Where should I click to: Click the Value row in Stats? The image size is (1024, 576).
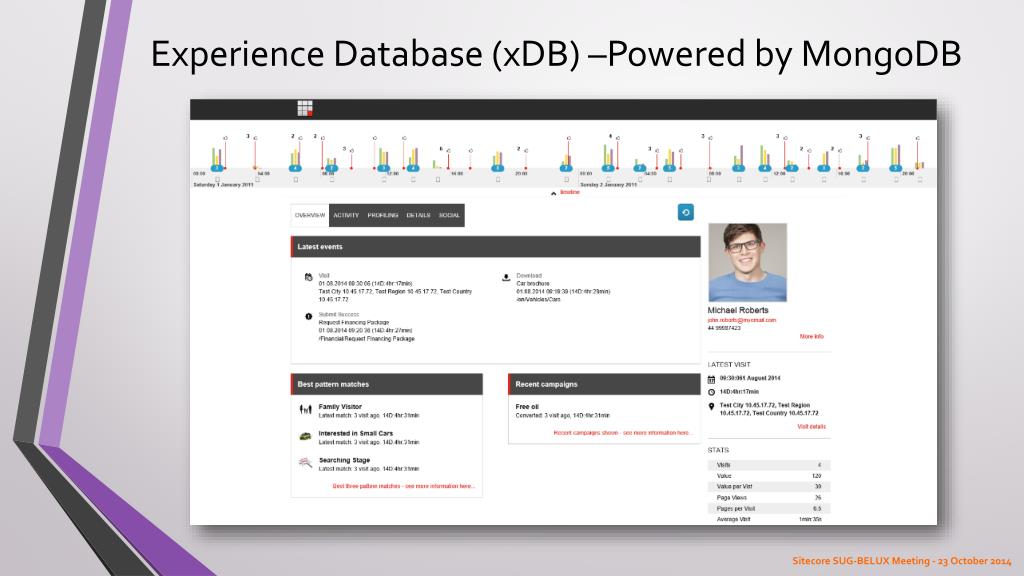click(769, 476)
